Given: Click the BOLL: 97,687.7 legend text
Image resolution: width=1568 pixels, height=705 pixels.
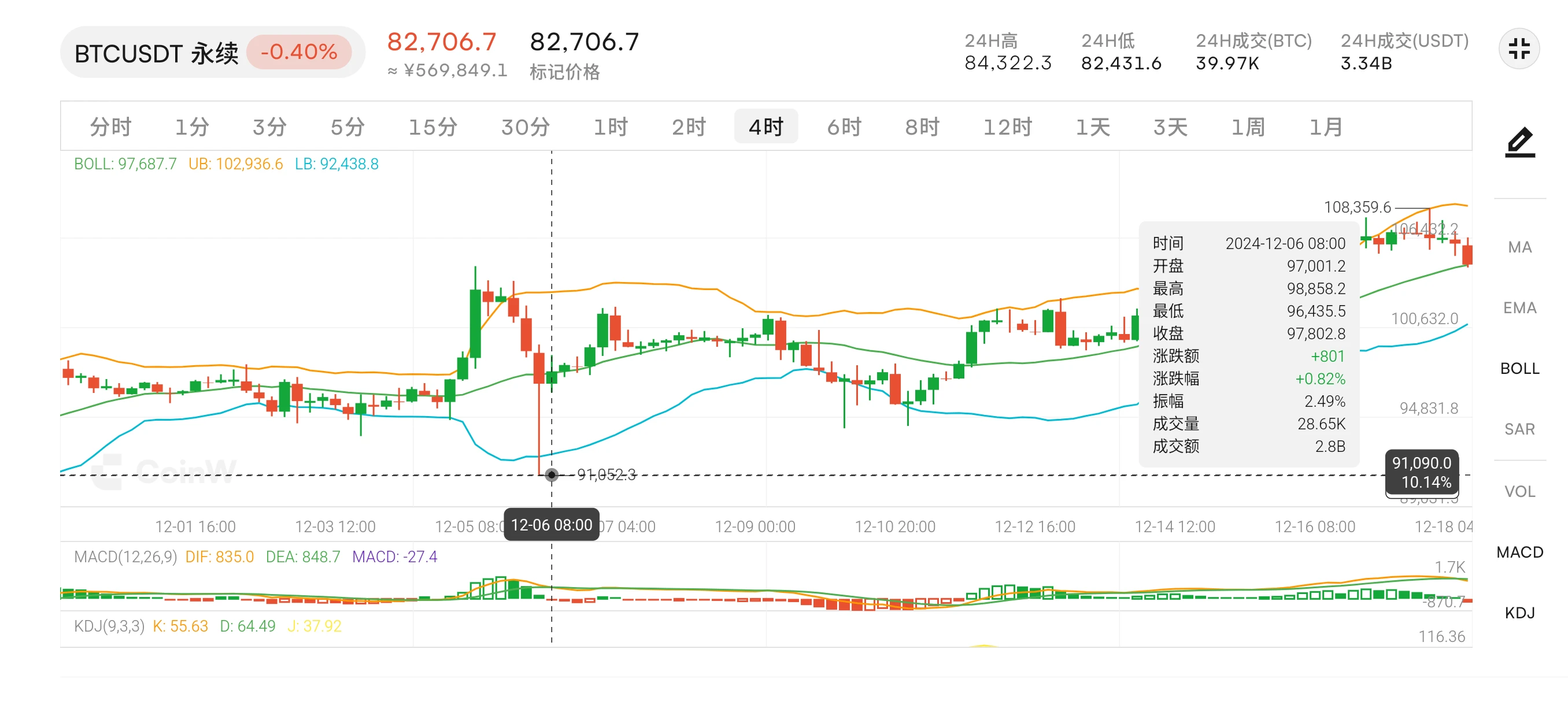Looking at the screenshot, I should coord(125,164).
